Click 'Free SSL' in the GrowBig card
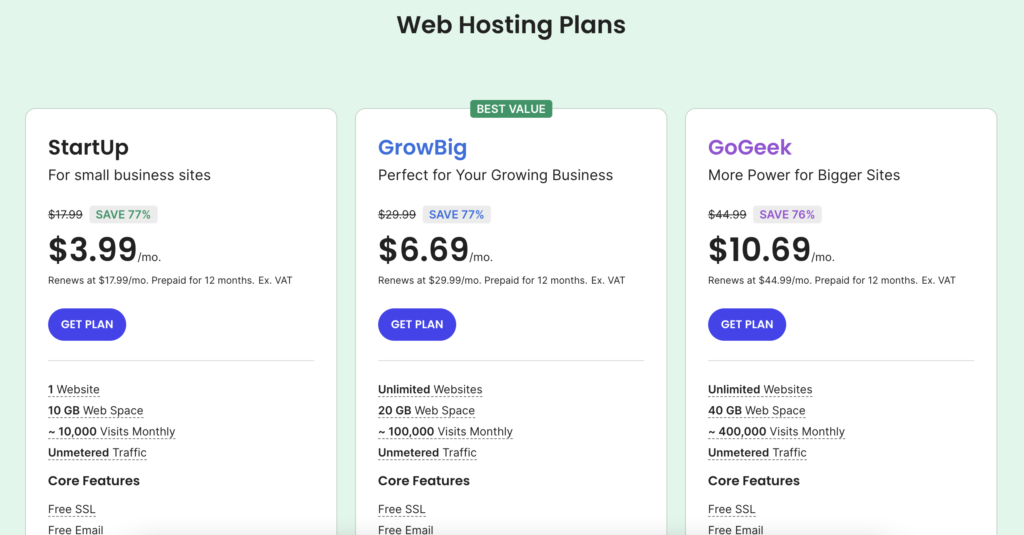The height and width of the screenshot is (535, 1024). (402, 510)
